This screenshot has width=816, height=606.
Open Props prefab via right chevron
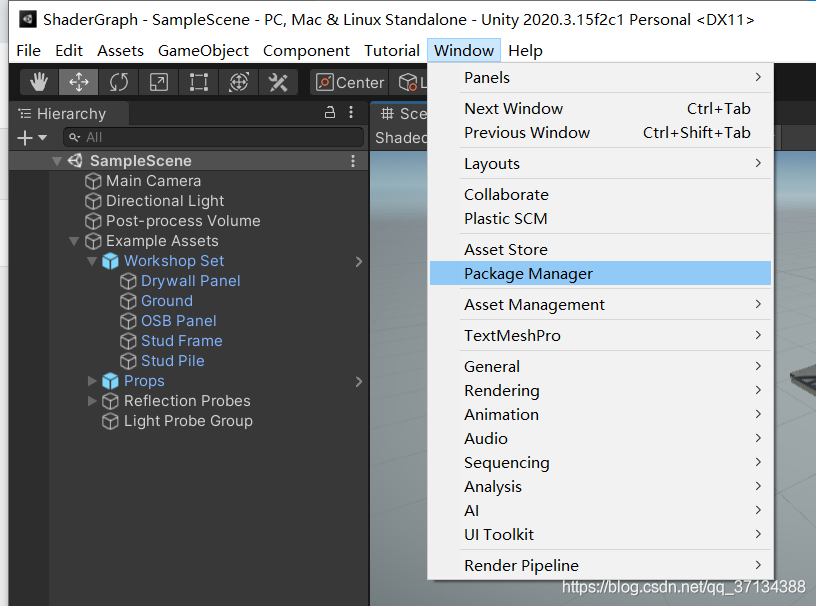coord(359,382)
